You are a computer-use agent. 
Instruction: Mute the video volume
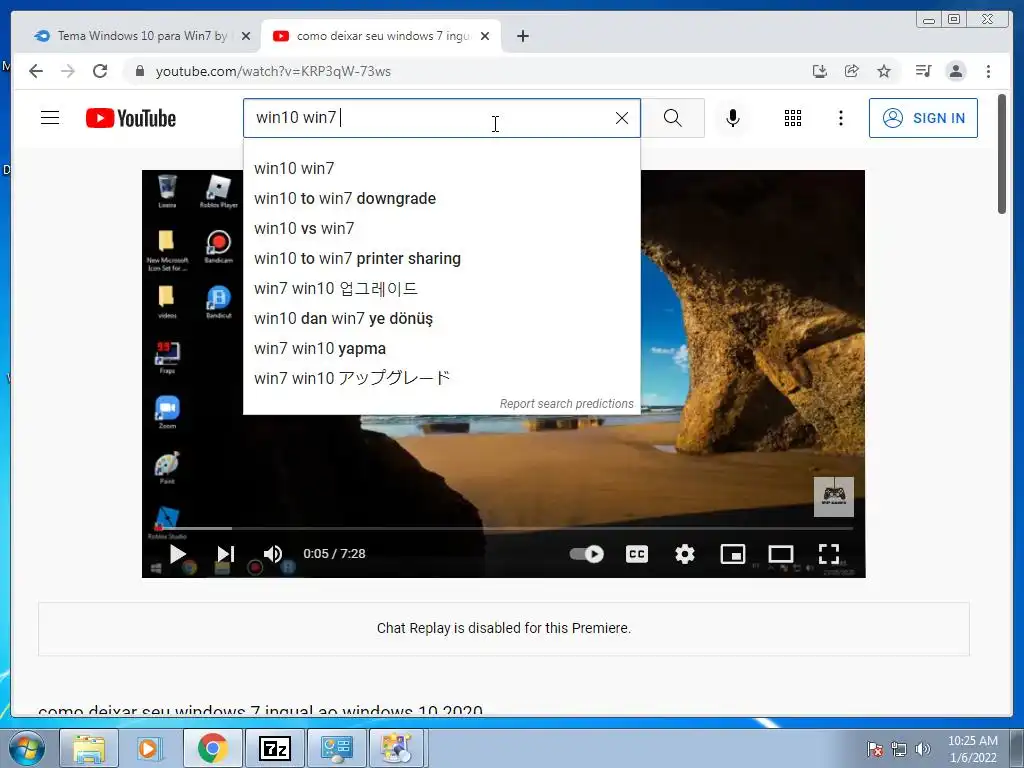point(273,554)
